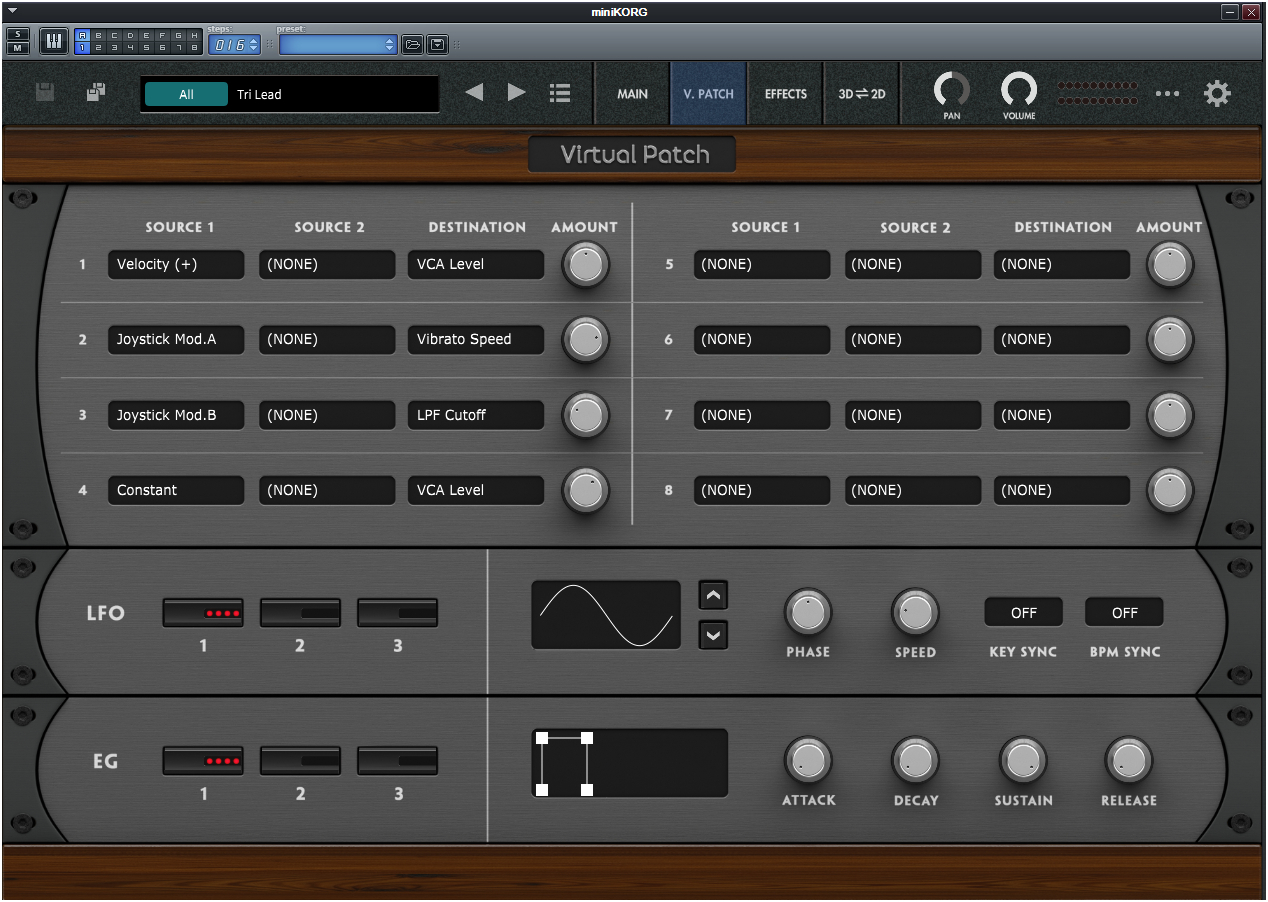
Task: Click the save preset icon beside folder
Action: 438,44
